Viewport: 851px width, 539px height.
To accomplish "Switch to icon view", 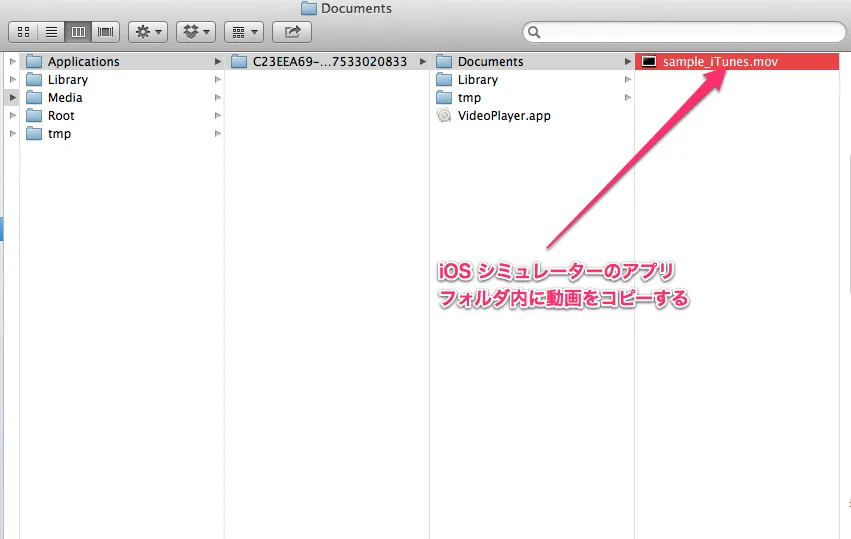I will pos(23,32).
